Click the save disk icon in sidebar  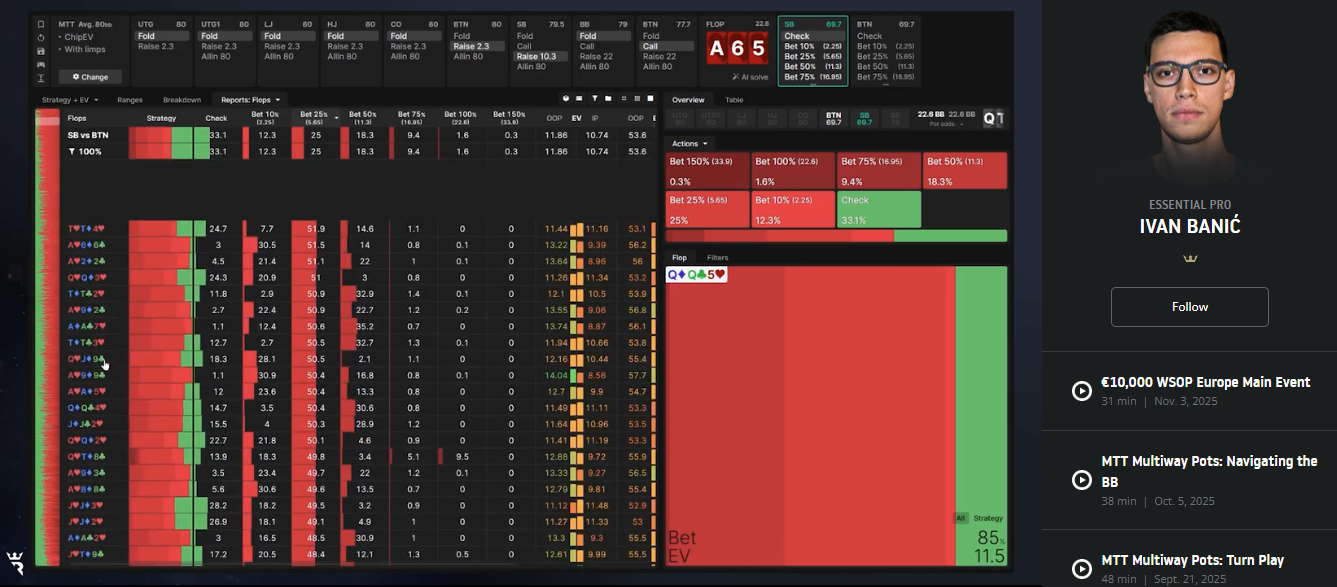(40, 51)
